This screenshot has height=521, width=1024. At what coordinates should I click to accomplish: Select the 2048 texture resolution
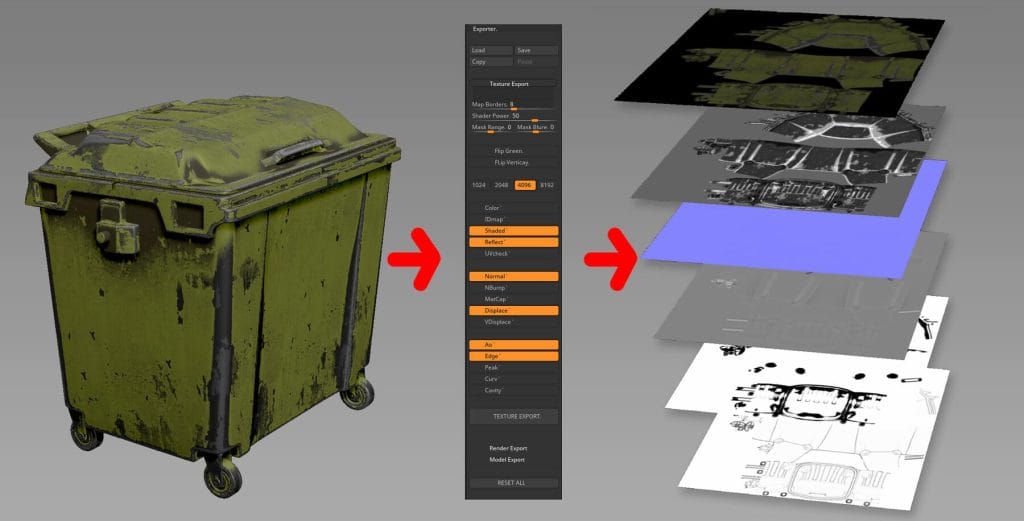(x=502, y=185)
